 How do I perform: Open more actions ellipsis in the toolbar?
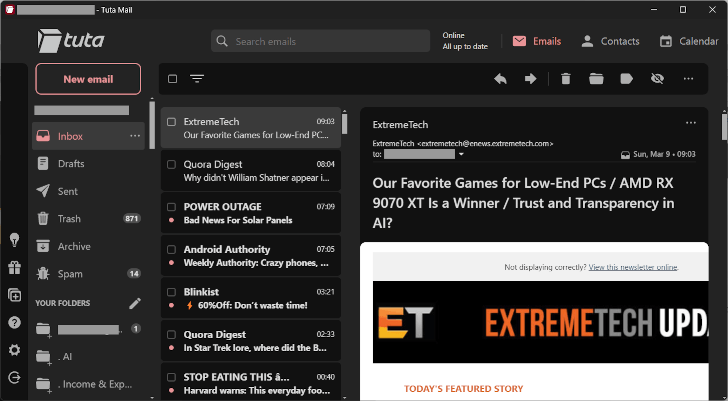point(688,79)
